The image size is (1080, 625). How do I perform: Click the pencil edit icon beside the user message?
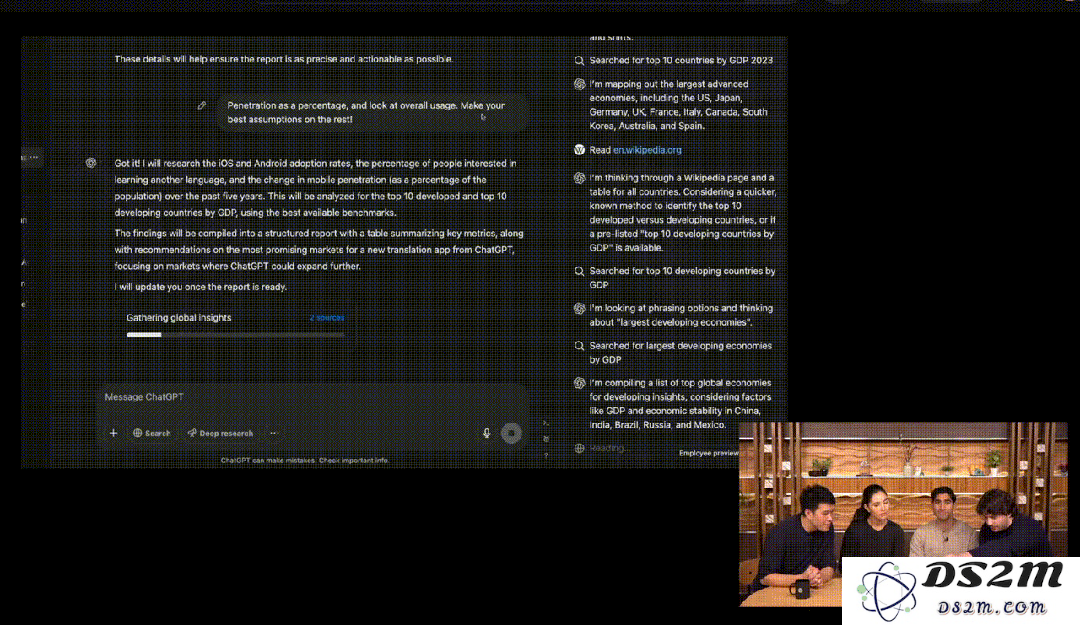click(x=202, y=105)
